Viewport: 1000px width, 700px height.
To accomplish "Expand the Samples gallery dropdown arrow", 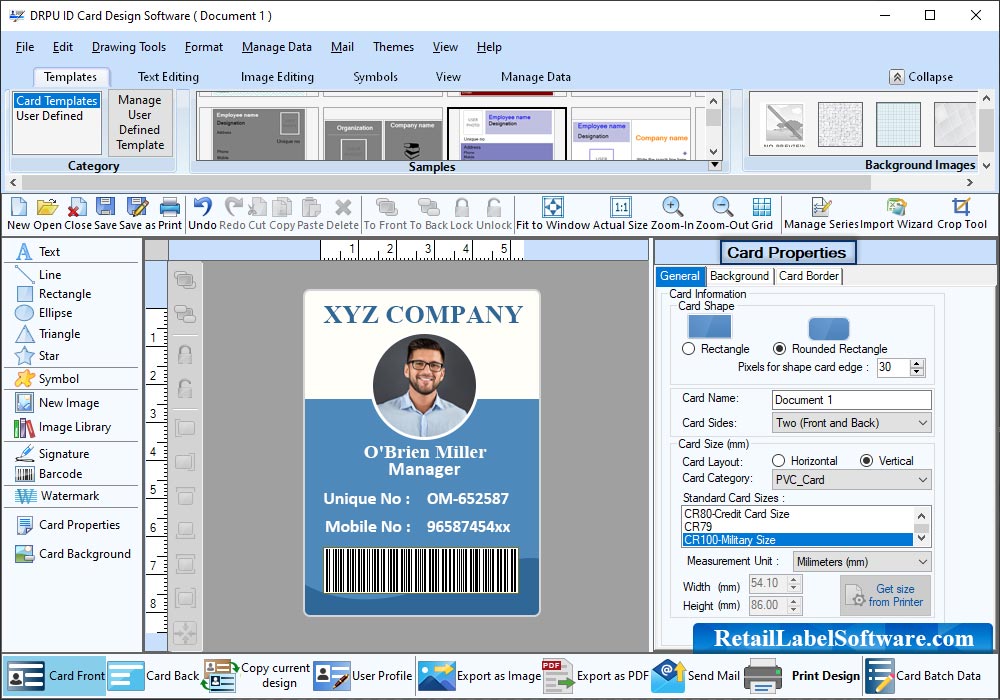I will pyautogui.click(x=715, y=165).
